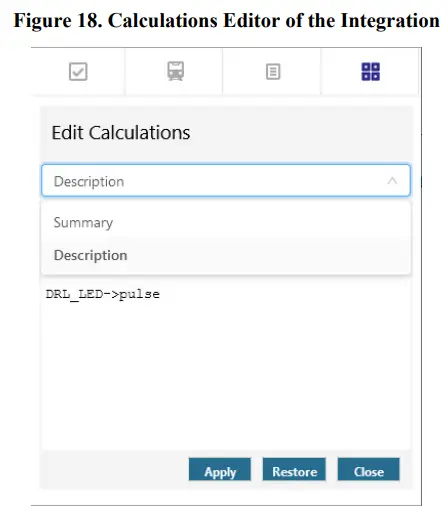
Task: Select the purple grid calculations icon
Action: point(371,72)
